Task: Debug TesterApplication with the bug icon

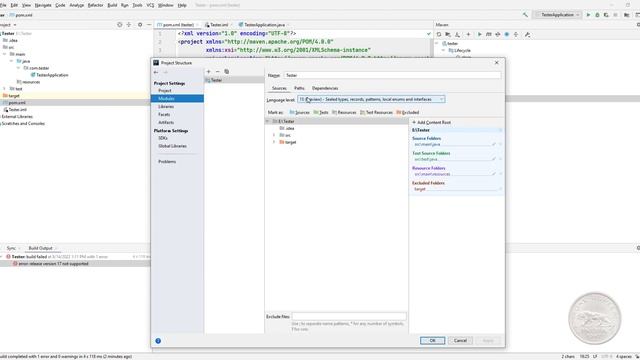Action: click(597, 15)
